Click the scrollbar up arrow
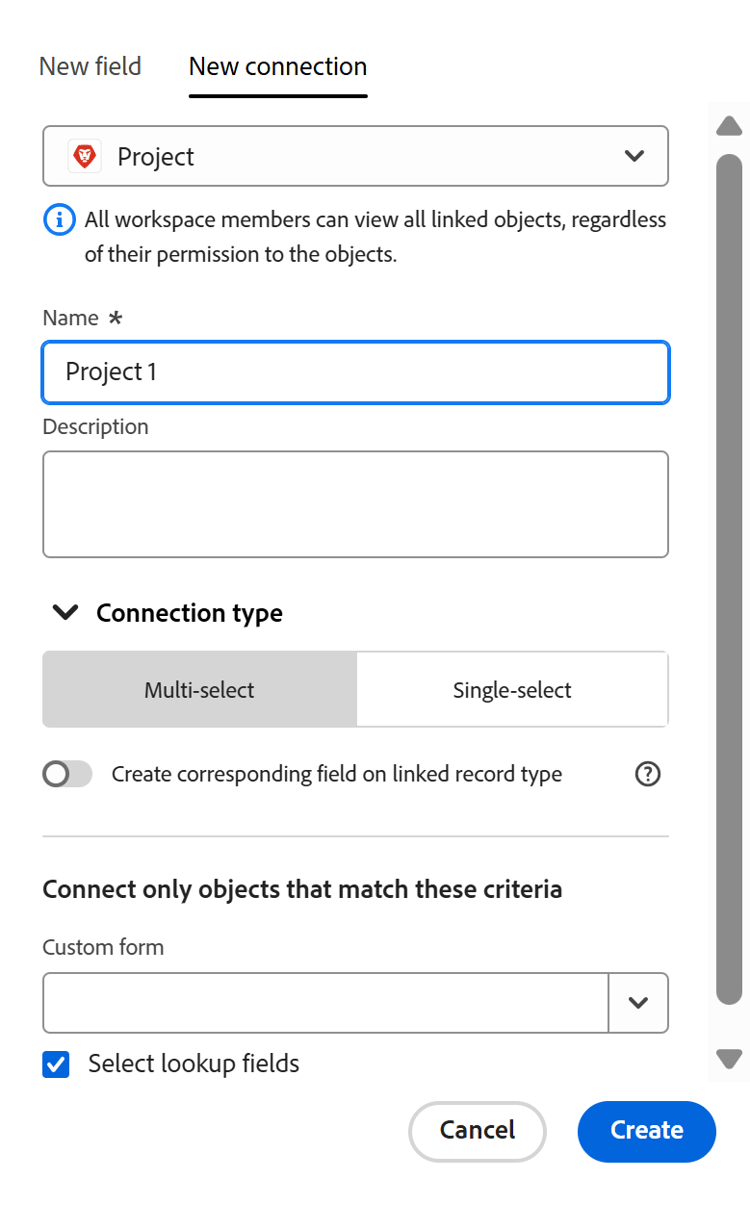The height and width of the screenshot is (1205, 750). tap(729, 126)
